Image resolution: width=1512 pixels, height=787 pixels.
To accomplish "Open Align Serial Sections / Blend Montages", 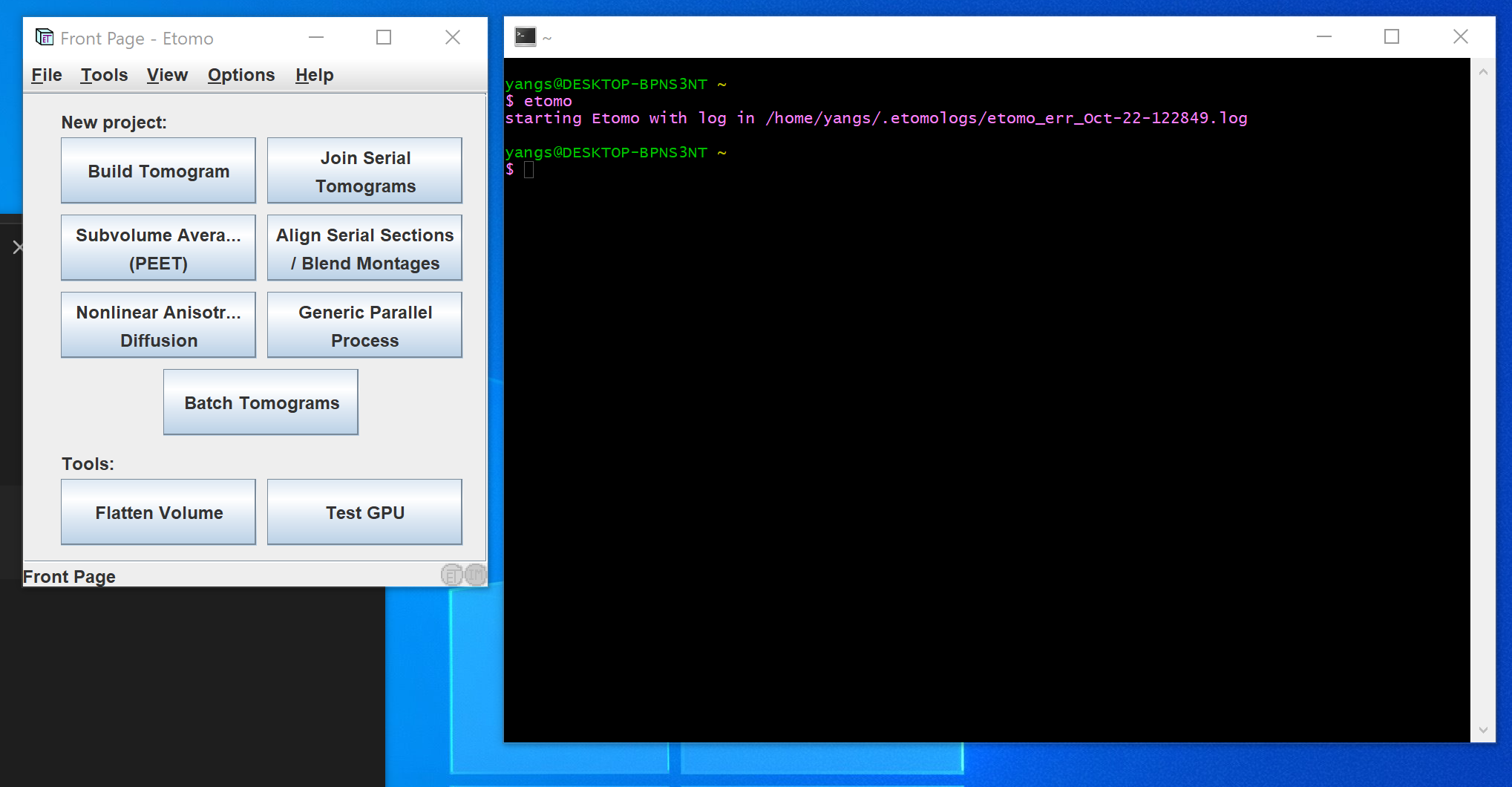I will [x=364, y=248].
